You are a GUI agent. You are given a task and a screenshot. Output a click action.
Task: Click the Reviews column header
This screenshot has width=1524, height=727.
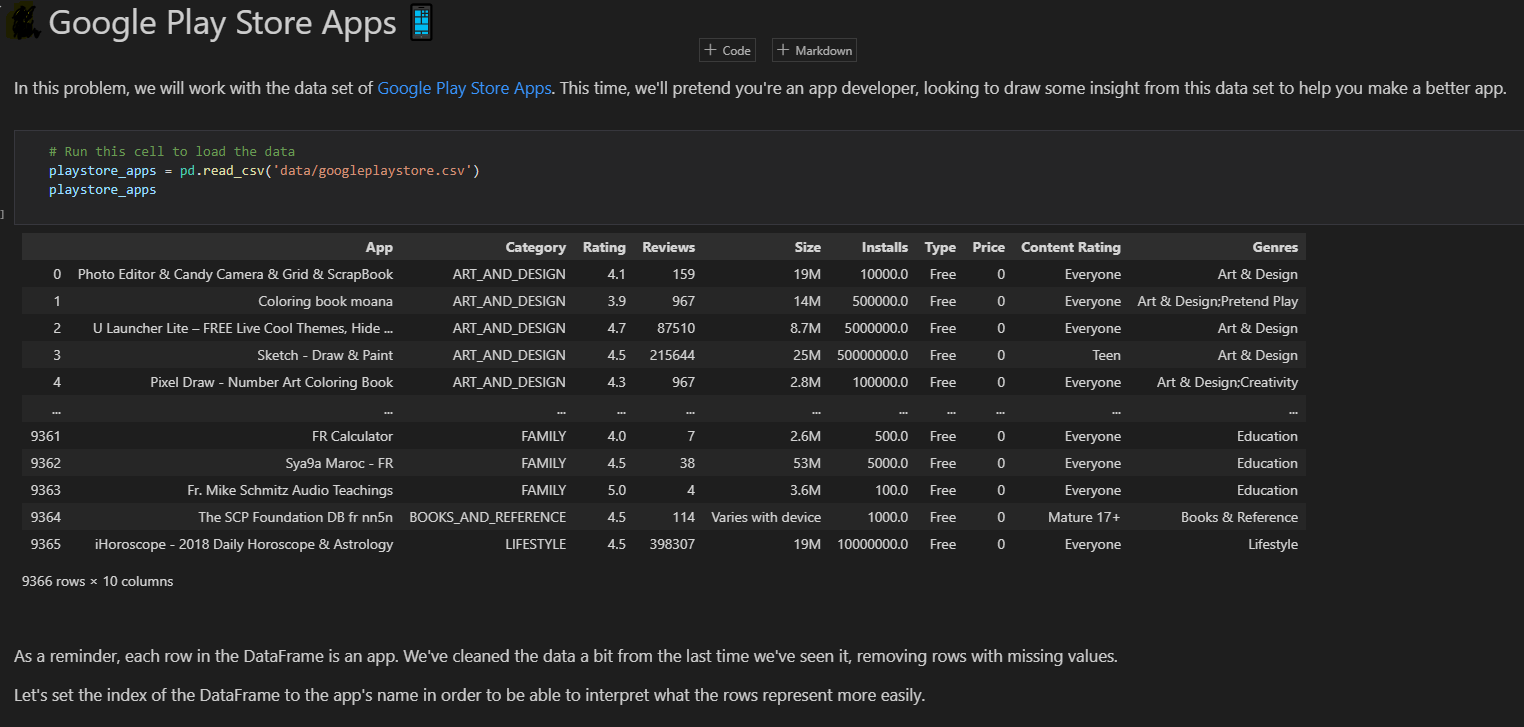[668, 247]
